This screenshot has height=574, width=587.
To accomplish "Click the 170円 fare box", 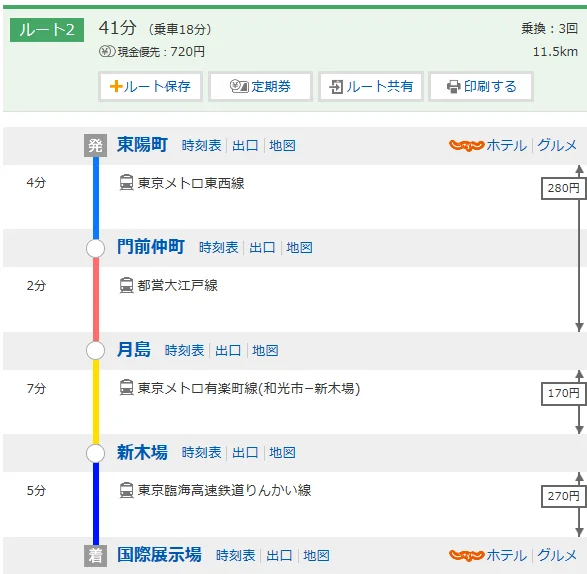I will [563, 393].
